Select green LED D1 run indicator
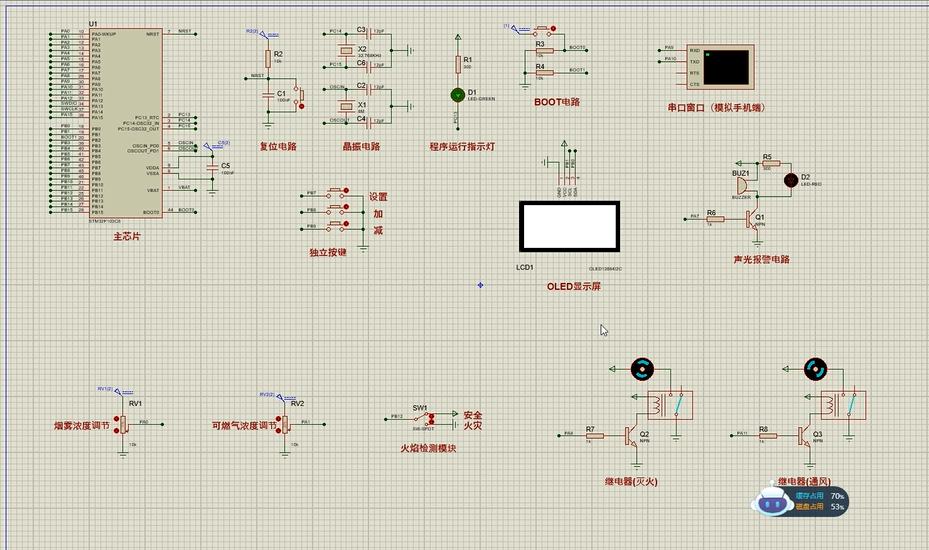 click(x=457, y=94)
